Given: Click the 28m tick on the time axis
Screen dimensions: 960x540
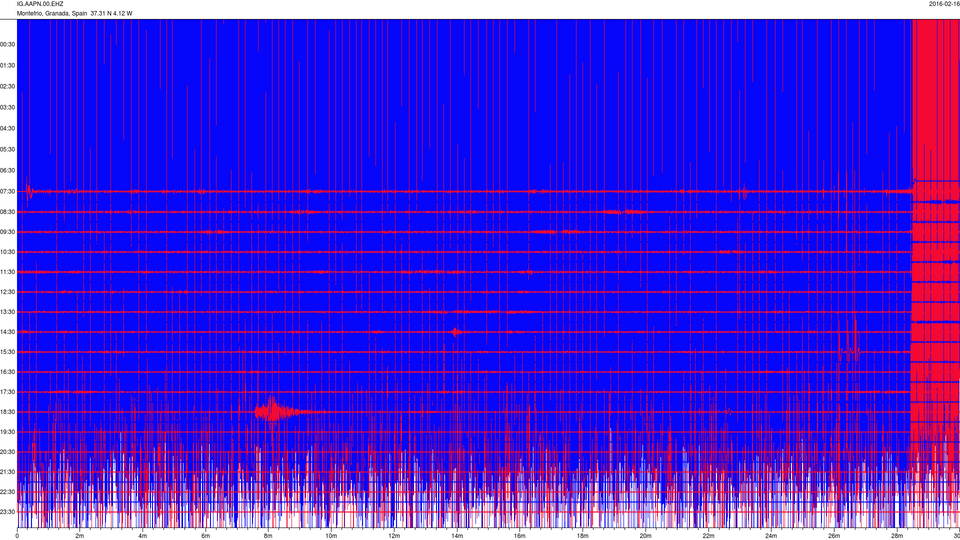Looking at the screenshot, I should pyautogui.click(x=897, y=536).
